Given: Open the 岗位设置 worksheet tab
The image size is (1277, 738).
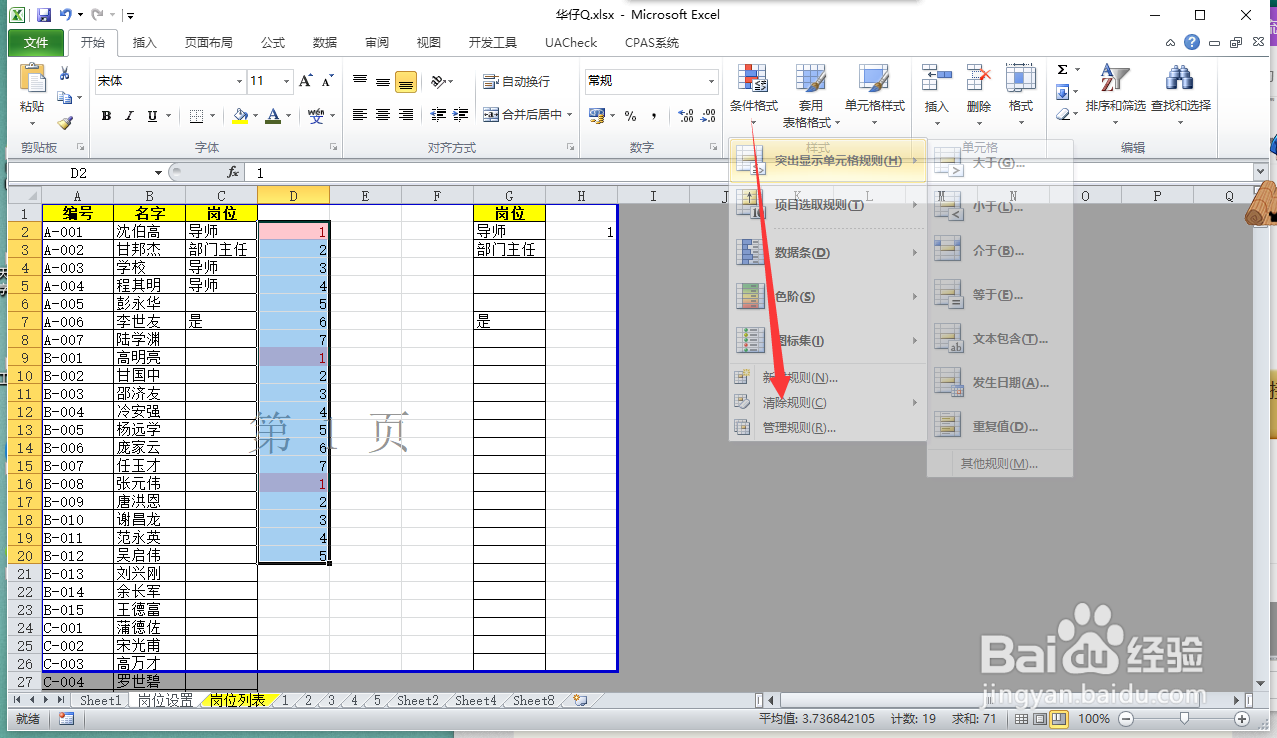Looking at the screenshot, I should [x=166, y=701].
